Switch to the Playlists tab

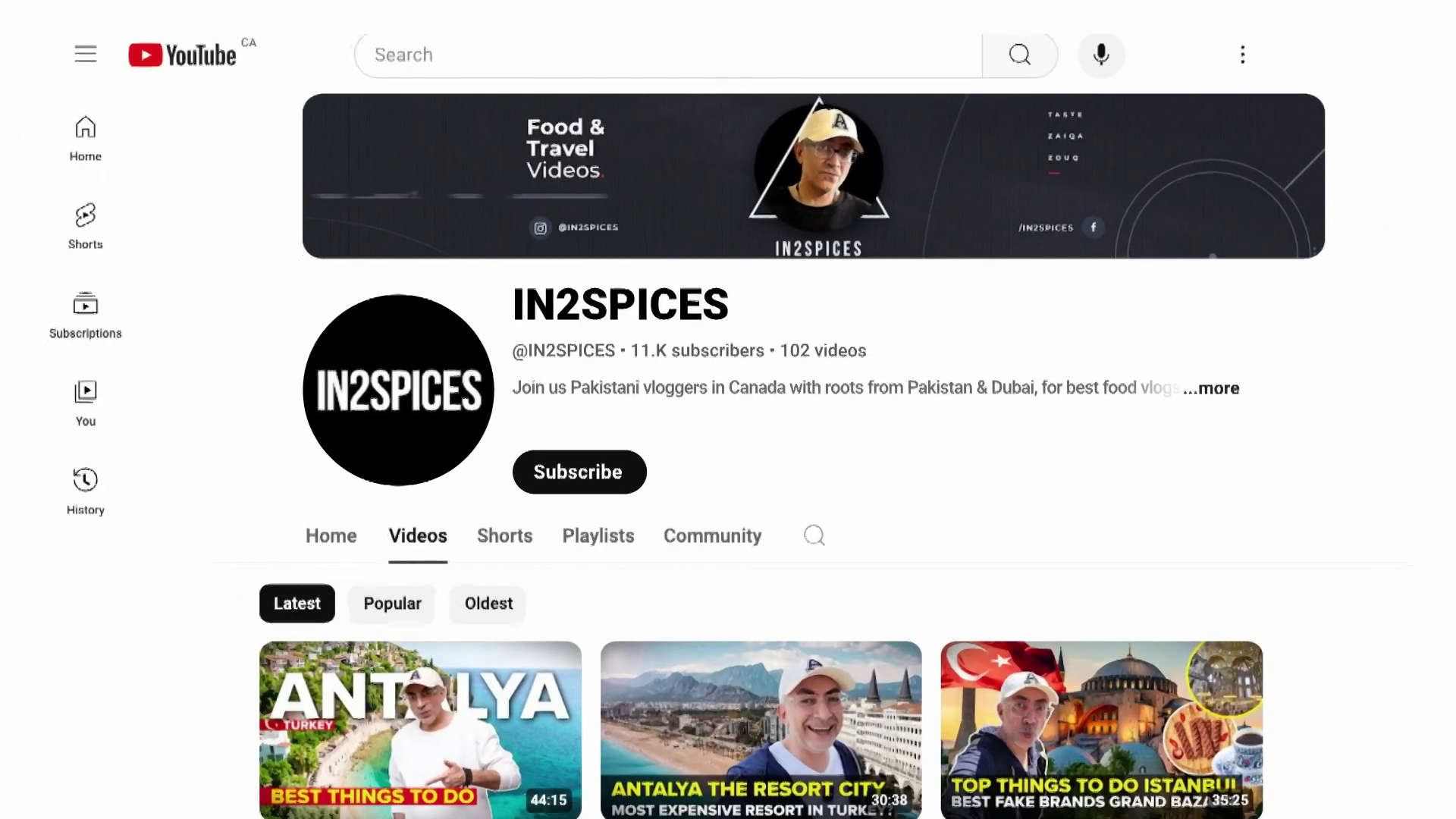coord(598,535)
